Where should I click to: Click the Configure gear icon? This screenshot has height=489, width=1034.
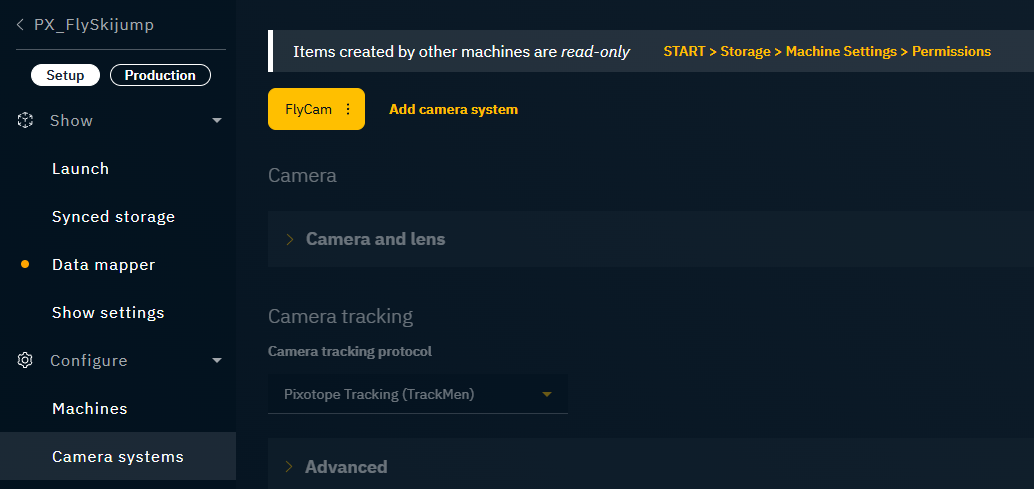(x=26, y=360)
